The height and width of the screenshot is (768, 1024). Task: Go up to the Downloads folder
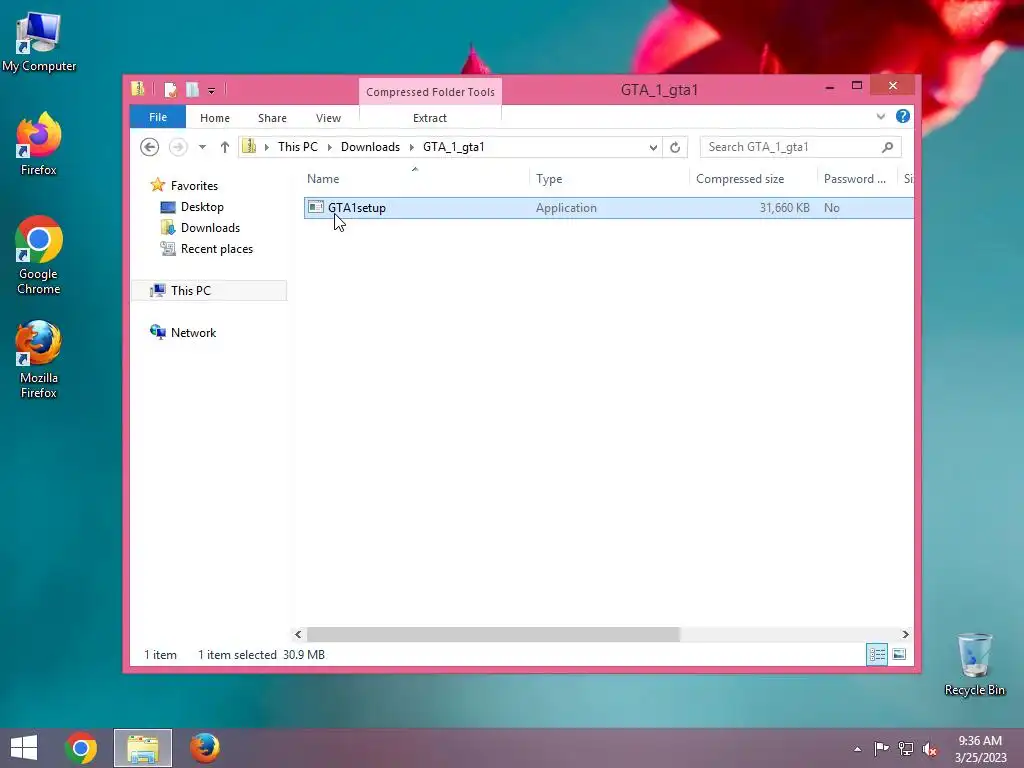225,147
